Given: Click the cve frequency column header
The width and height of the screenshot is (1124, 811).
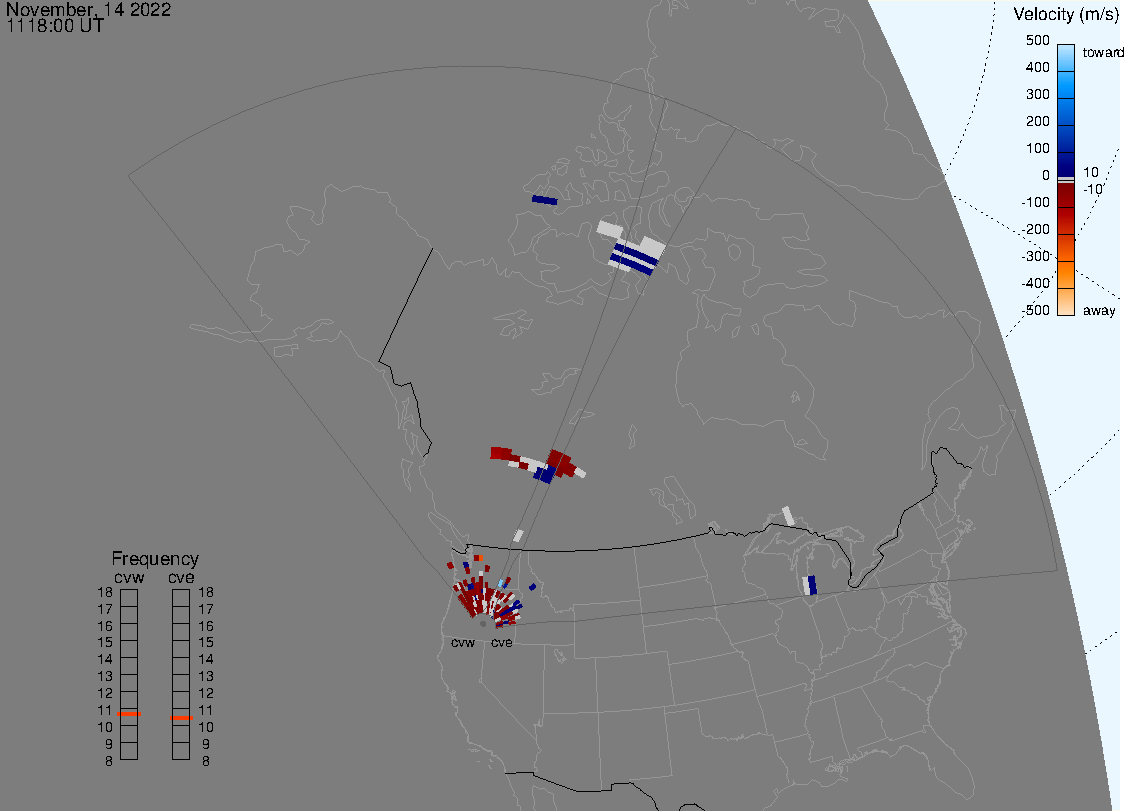Looking at the screenshot, I should click(181, 578).
